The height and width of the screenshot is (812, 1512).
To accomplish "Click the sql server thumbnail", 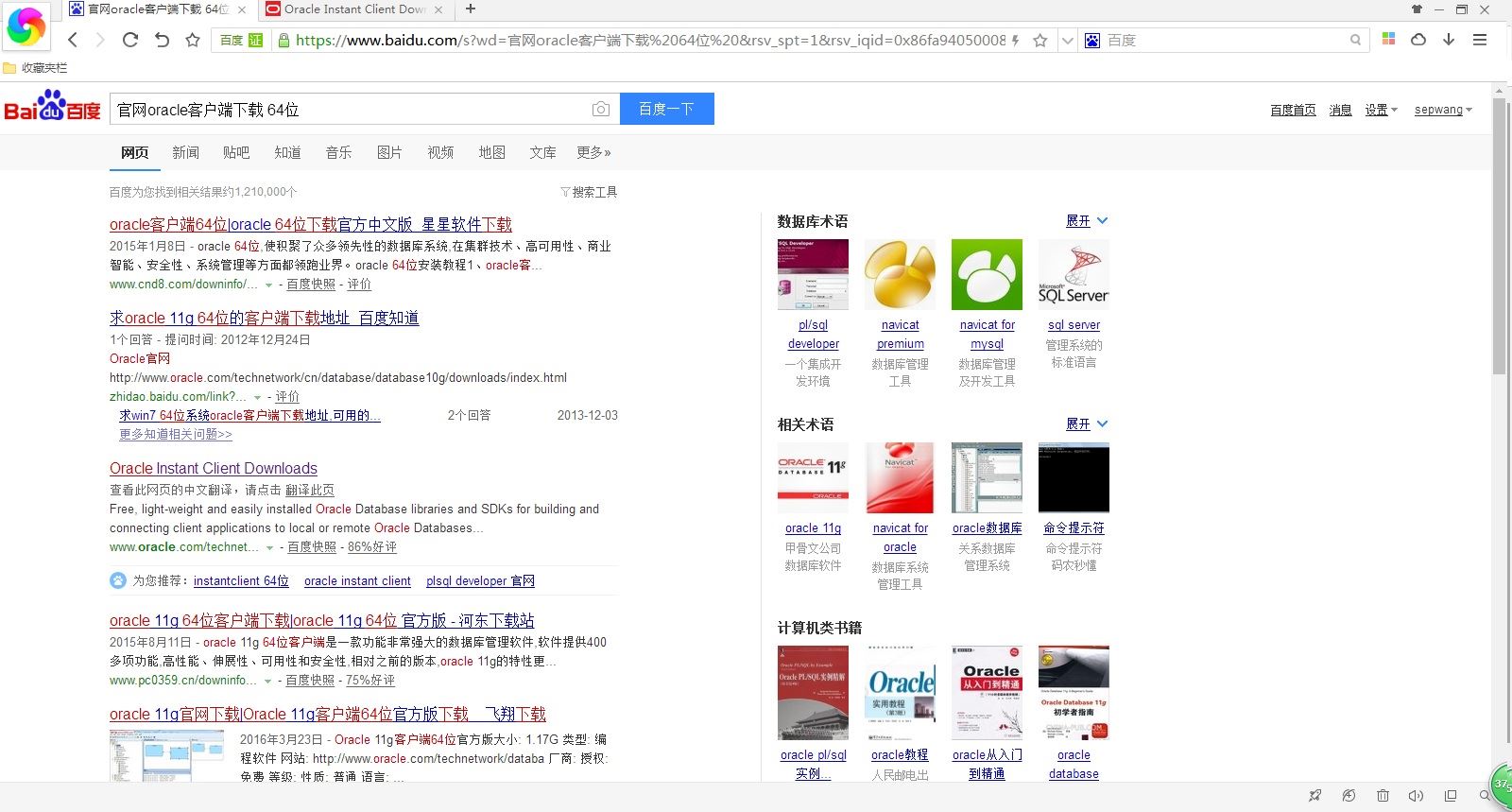I will (1074, 274).
